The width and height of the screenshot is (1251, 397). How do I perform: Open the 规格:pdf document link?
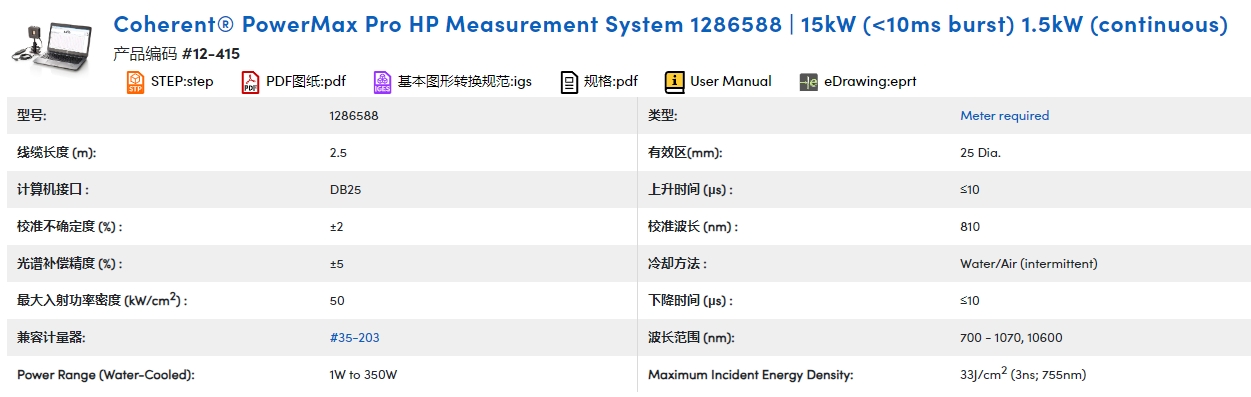click(x=611, y=82)
